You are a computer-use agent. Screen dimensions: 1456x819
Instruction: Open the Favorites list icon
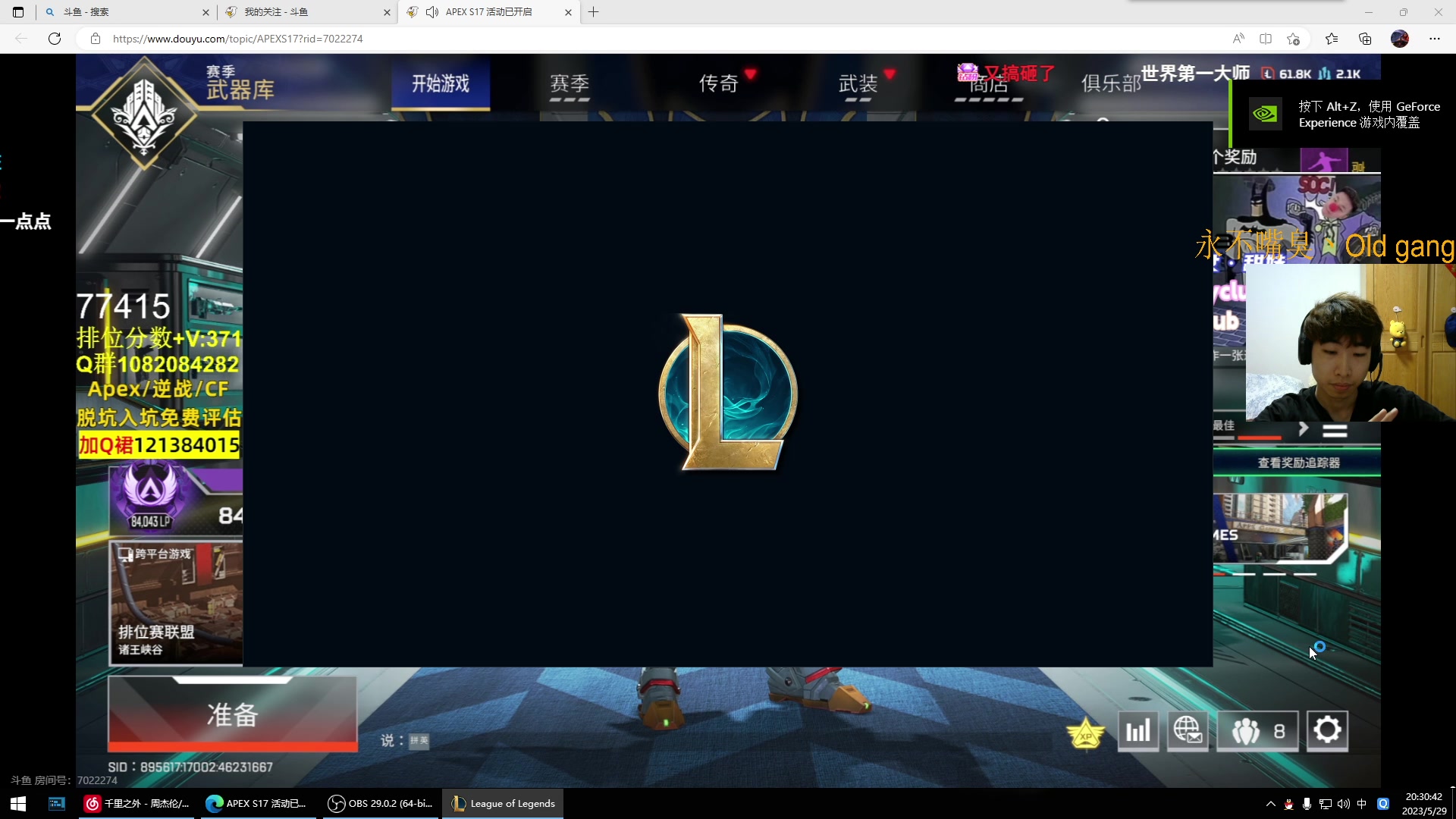(1332, 39)
